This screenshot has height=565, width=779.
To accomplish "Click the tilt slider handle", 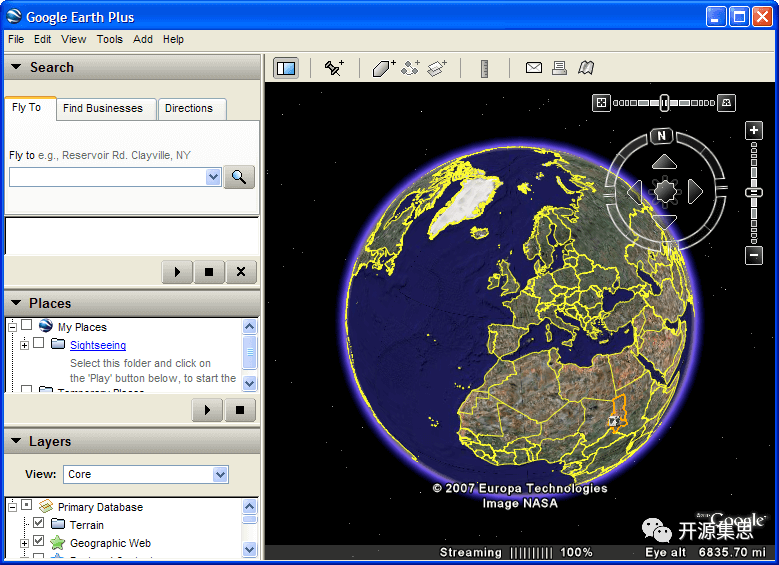I will tap(664, 103).
